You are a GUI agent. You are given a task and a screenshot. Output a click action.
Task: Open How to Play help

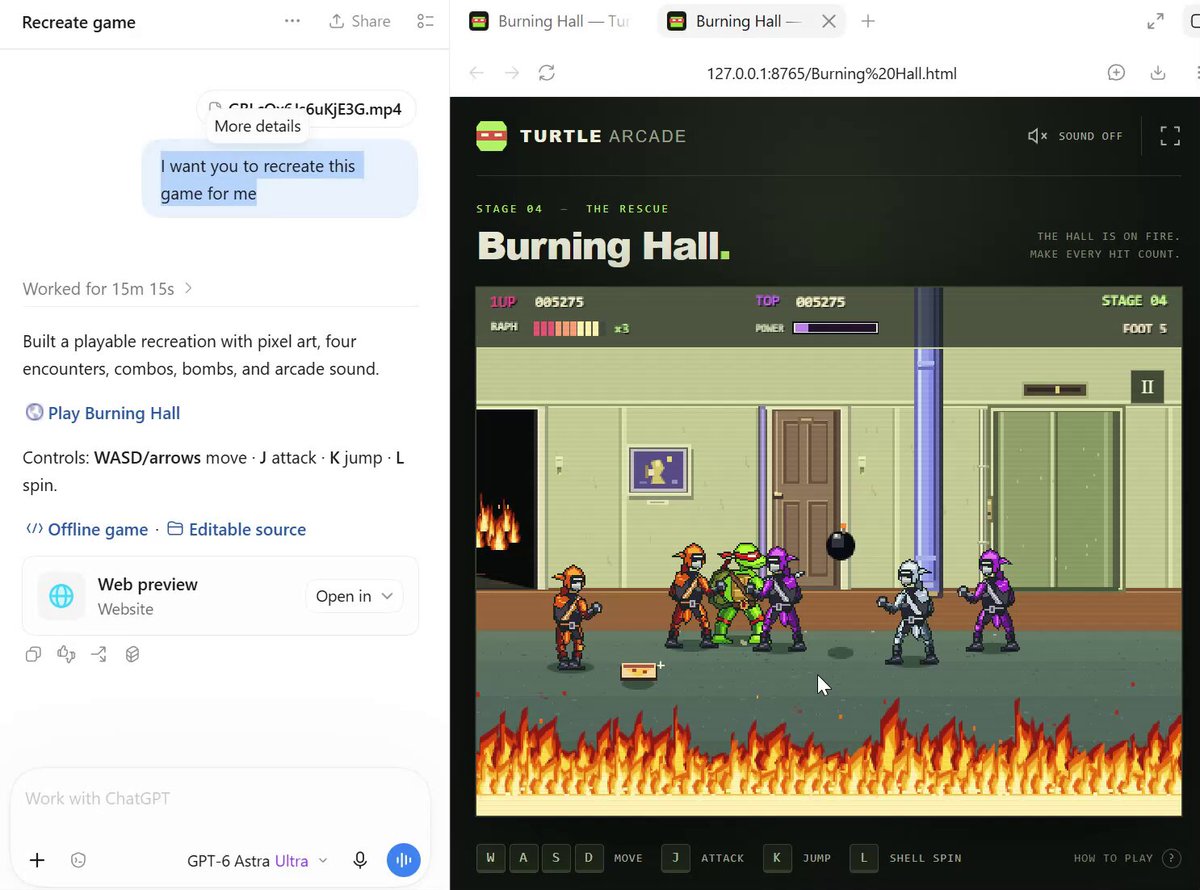pyautogui.click(x=1127, y=858)
